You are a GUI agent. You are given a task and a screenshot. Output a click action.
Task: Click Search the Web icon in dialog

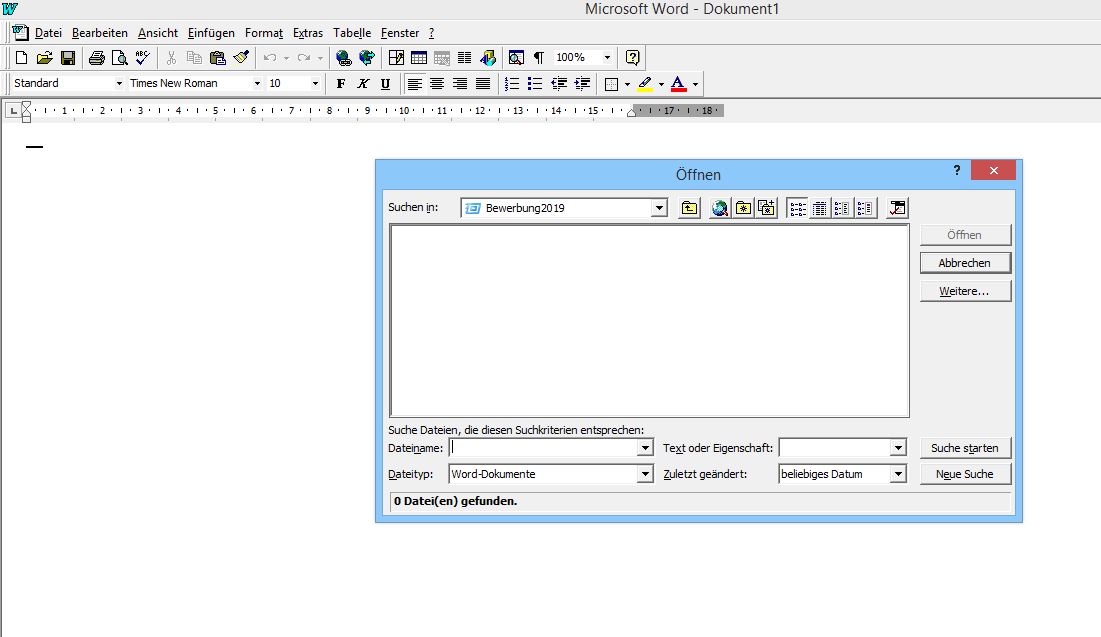720,208
